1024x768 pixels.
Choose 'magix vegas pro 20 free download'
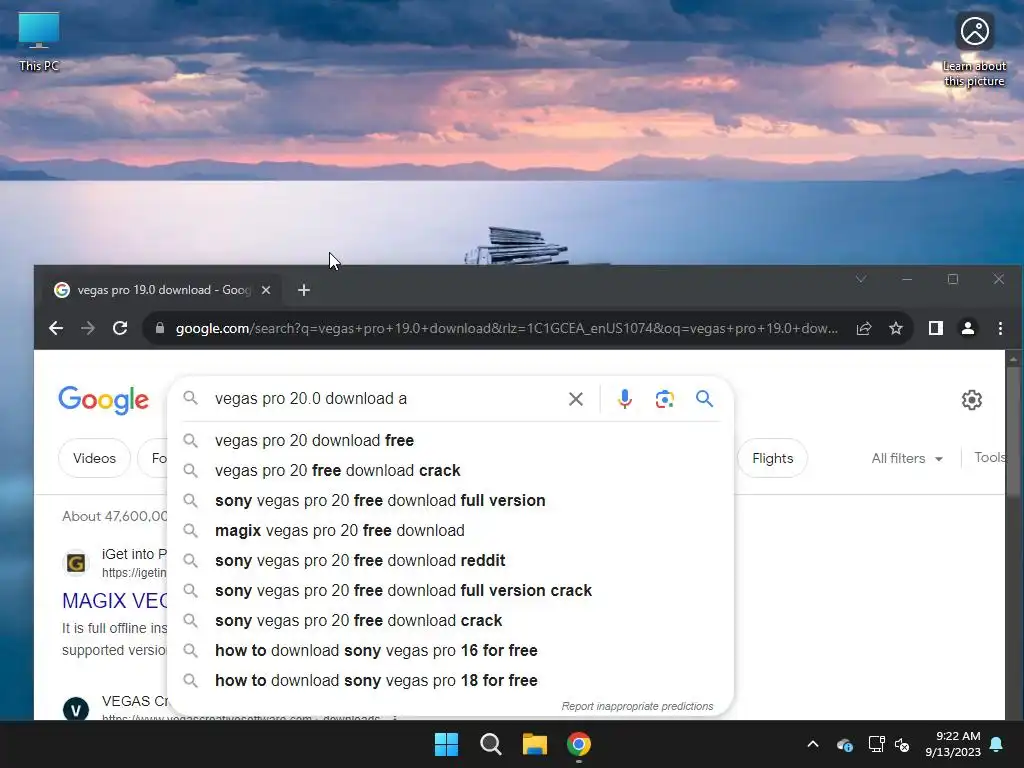coord(451,530)
